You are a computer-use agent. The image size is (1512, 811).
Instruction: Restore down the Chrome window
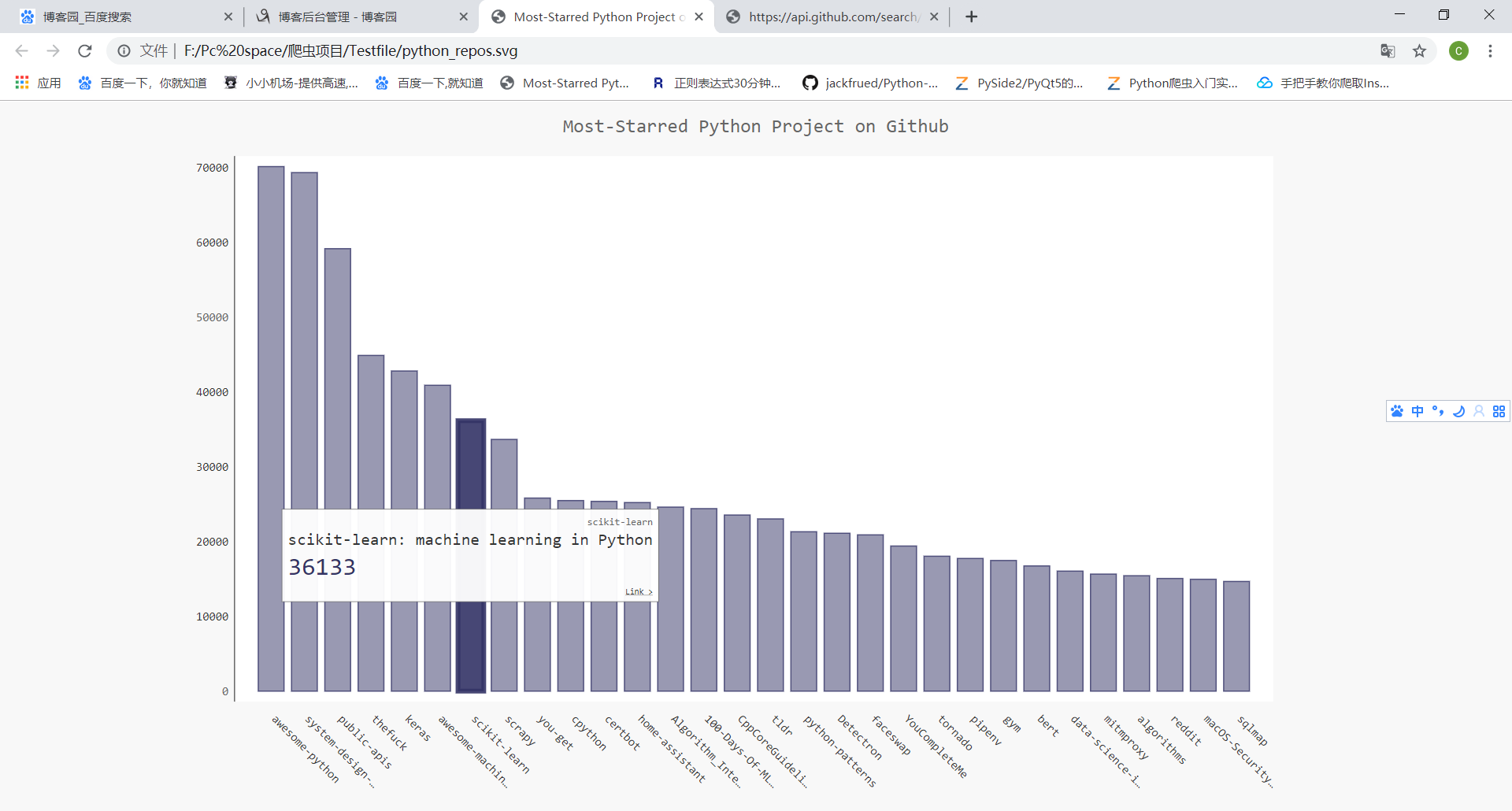coord(1443,15)
